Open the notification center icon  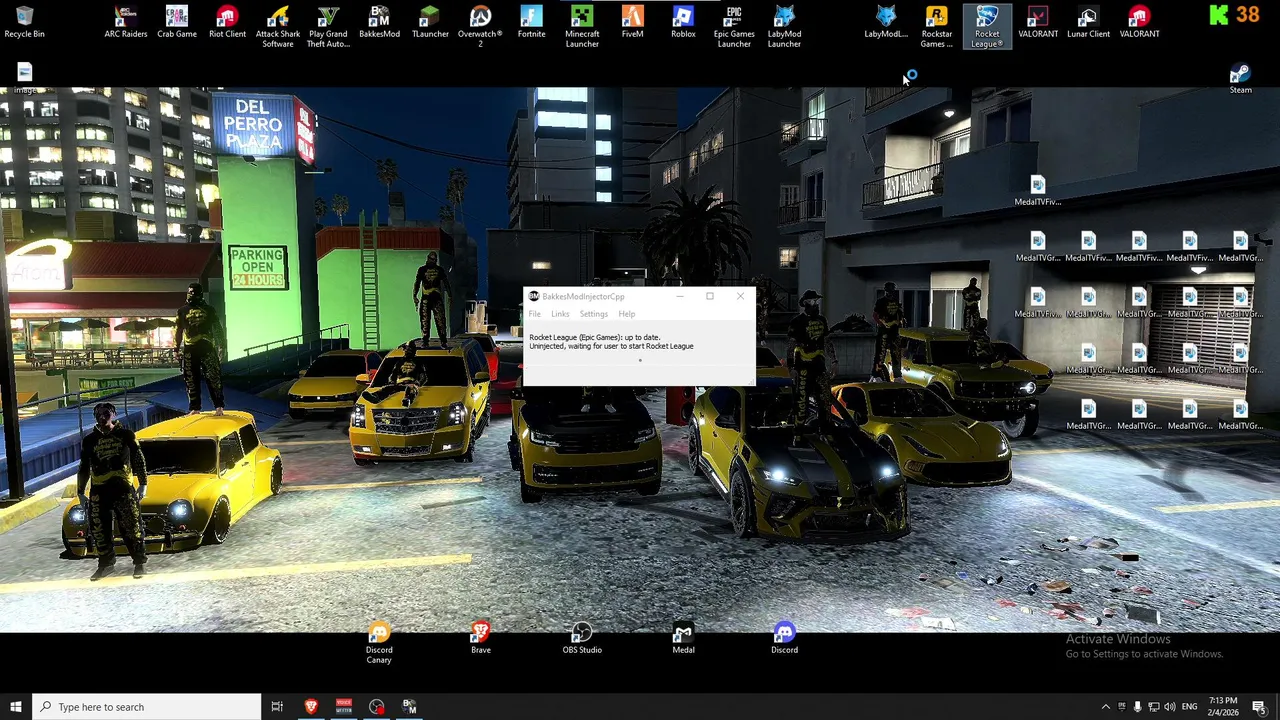[x=1259, y=707]
